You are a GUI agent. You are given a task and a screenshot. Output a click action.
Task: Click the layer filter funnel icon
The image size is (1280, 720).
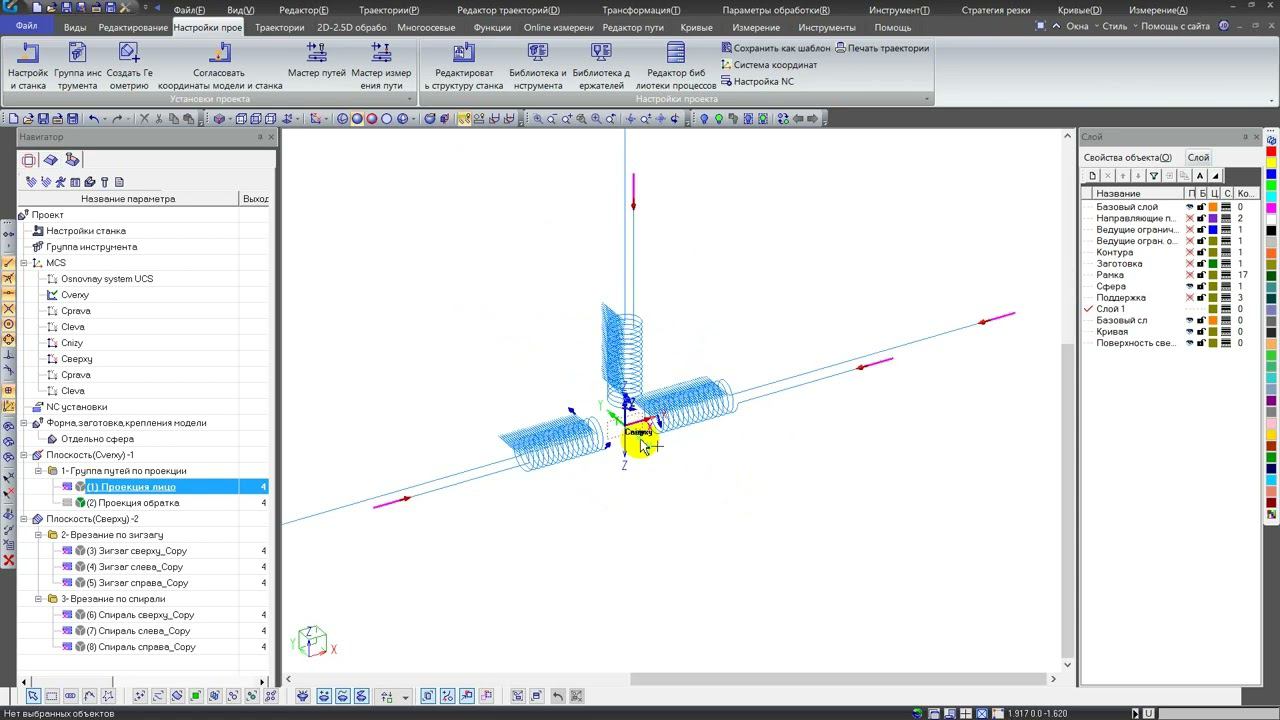pyautogui.click(x=1153, y=176)
